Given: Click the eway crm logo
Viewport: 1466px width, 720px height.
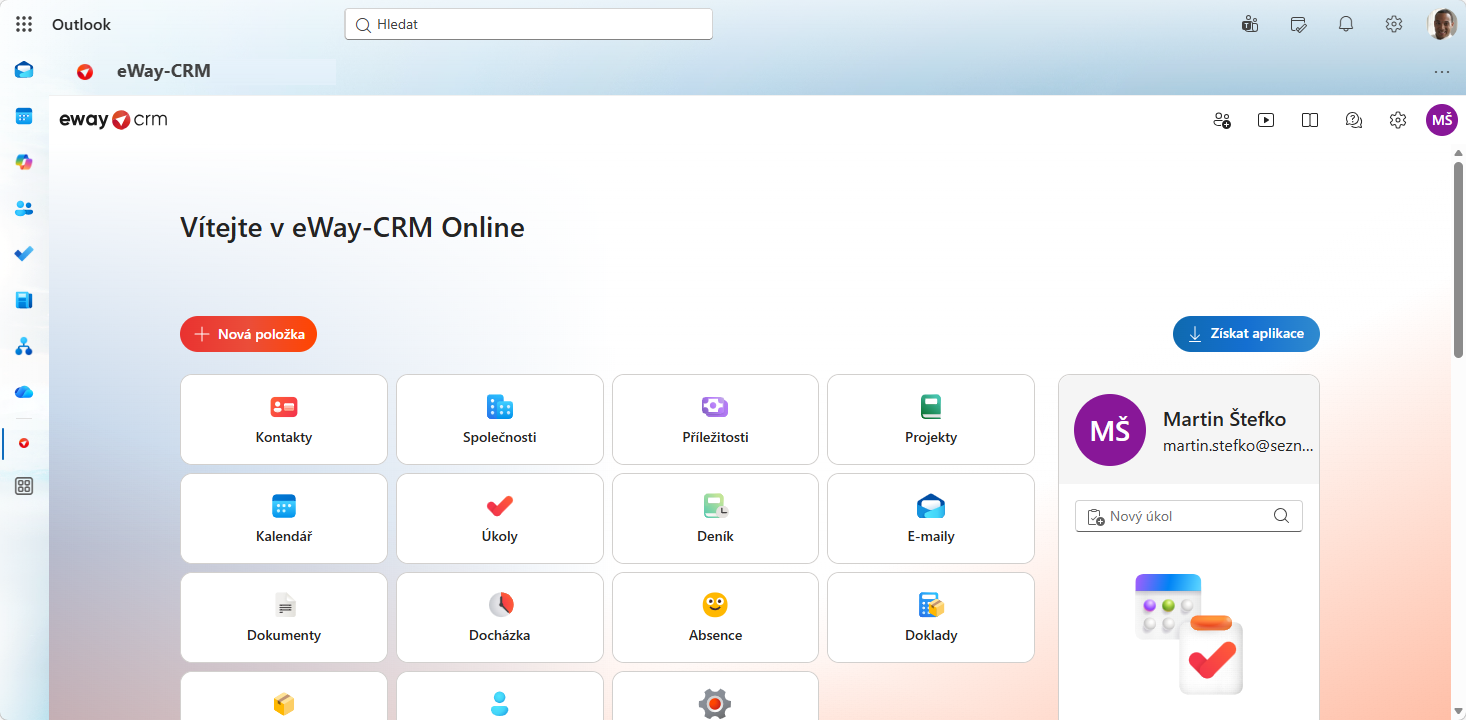Looking at the screenshot, I should [x=113, y=120].
